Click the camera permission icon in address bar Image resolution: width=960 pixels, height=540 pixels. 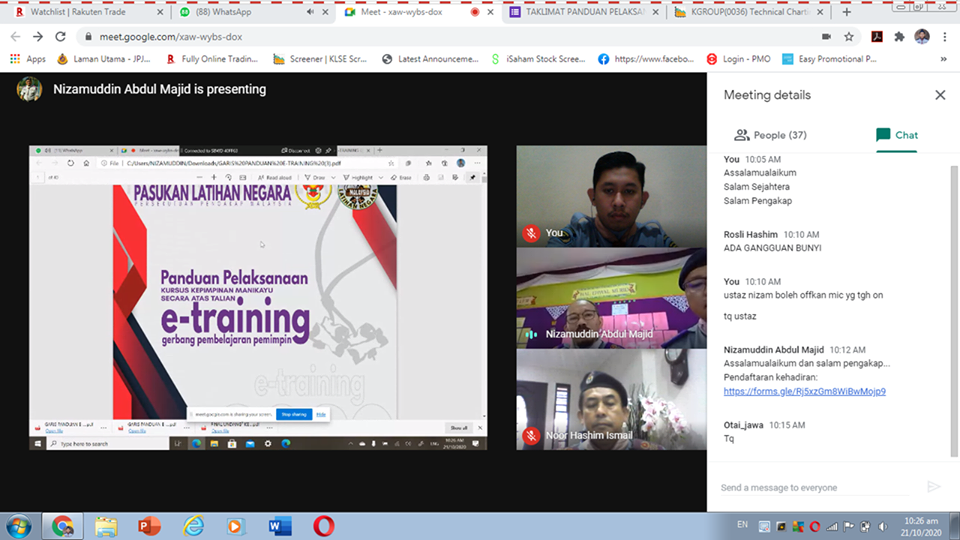826,37
